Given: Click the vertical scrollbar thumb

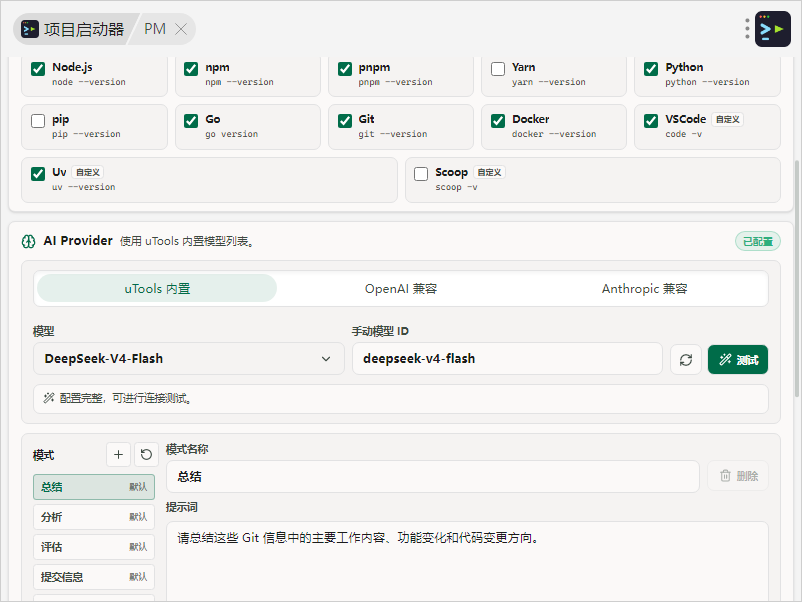Looking at the screenshot, I should 797,279.
